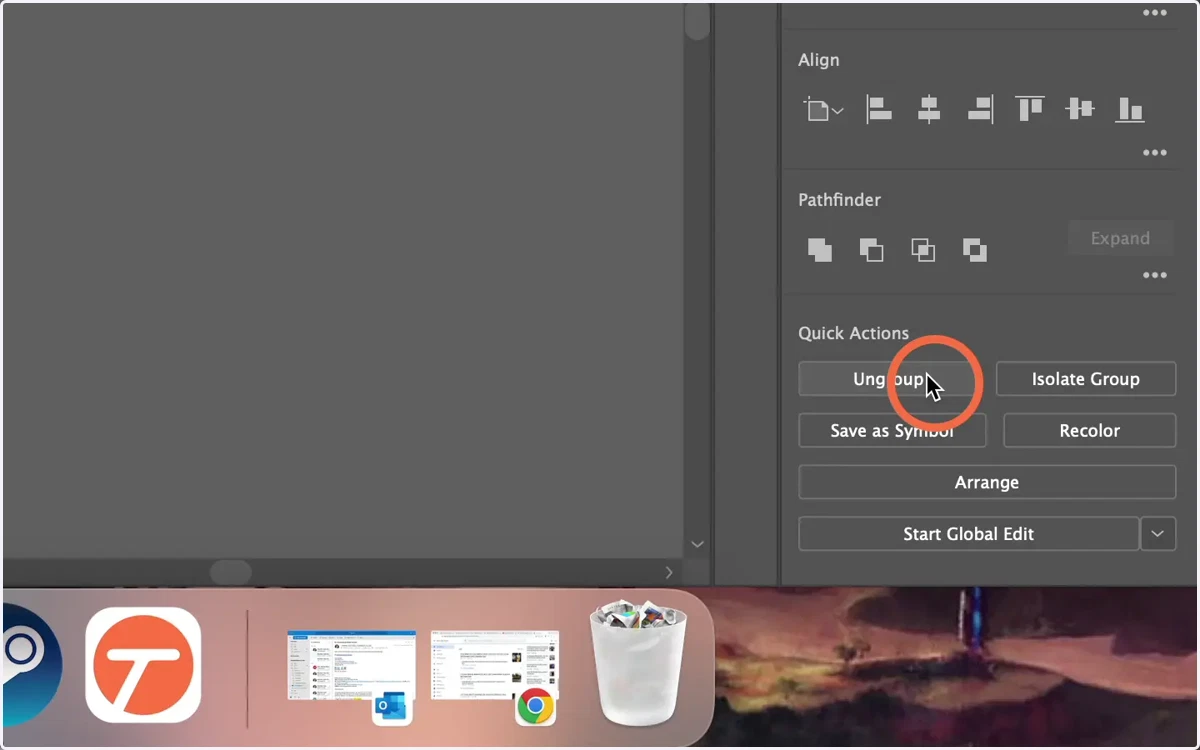Apply Pathfinder Exclude shape mode
Screen dimensions: 1200x750
(x=975, y=250)
